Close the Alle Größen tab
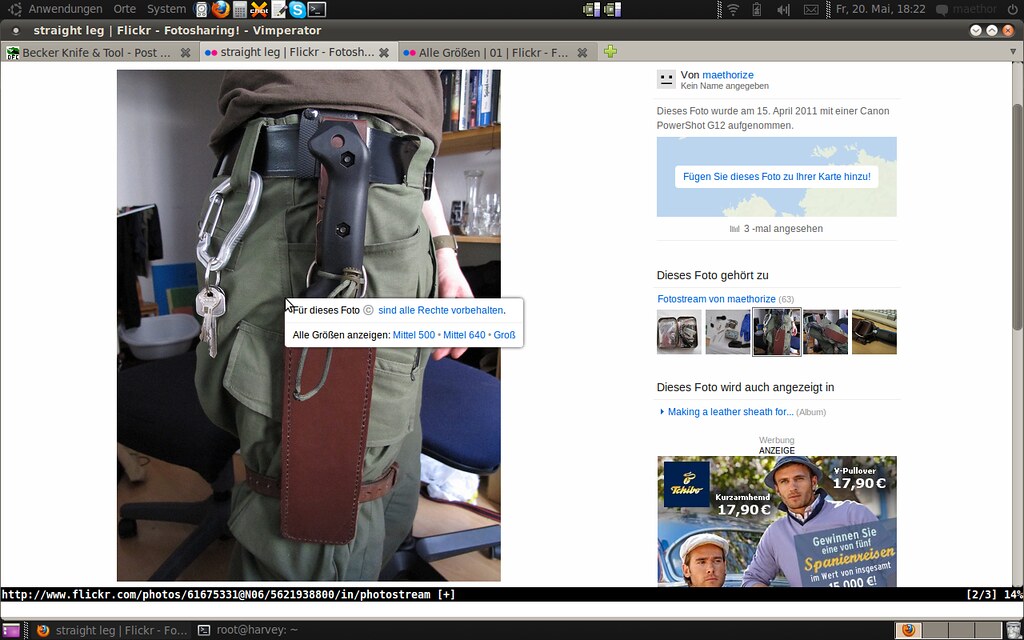 click(583, 52)
